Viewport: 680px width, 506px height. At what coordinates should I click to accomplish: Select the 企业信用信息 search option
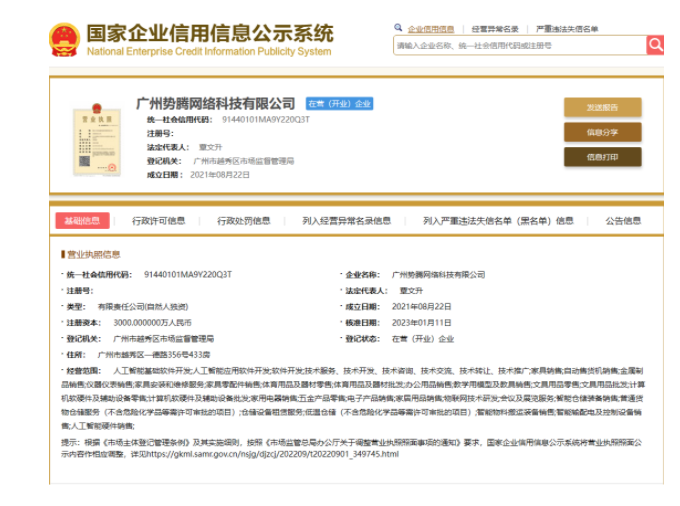point(431,29)
